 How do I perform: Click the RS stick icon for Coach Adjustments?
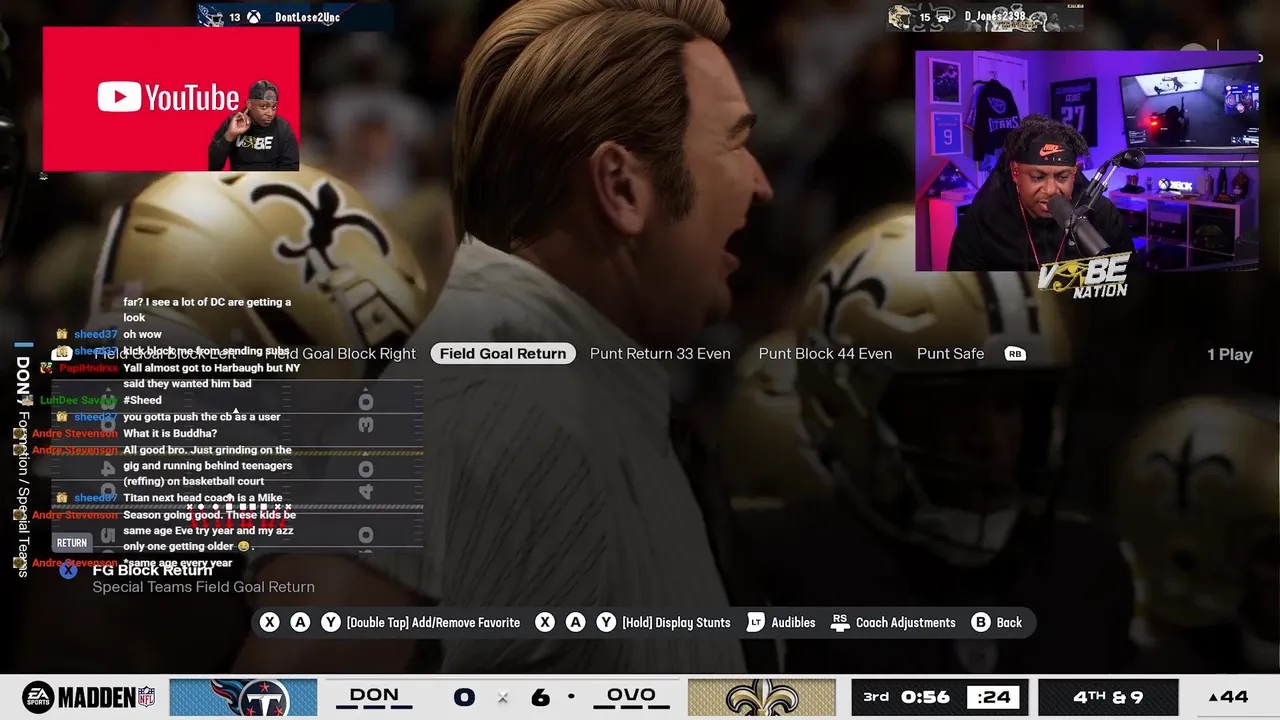(x=840, y=622)
